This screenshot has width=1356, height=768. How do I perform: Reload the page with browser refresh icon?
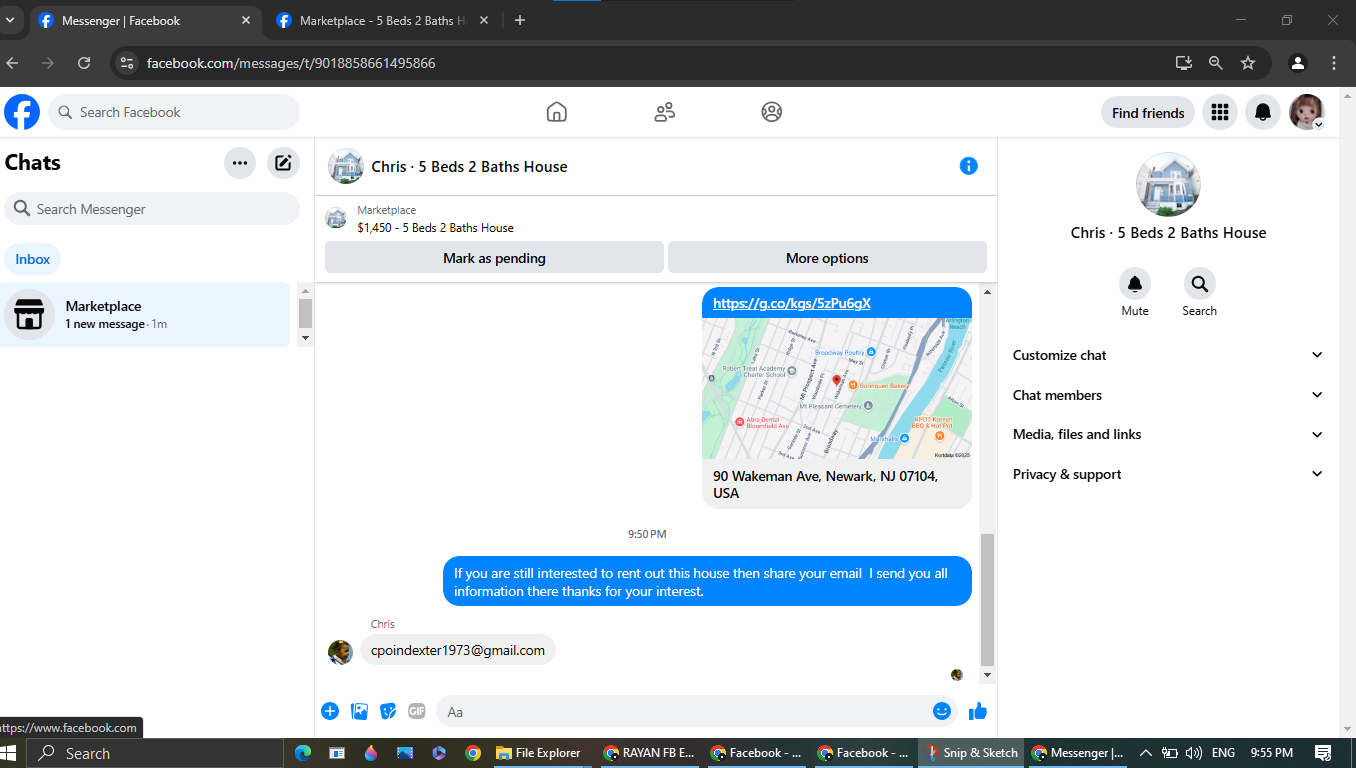pyautogui.click(x=84, y=63)
